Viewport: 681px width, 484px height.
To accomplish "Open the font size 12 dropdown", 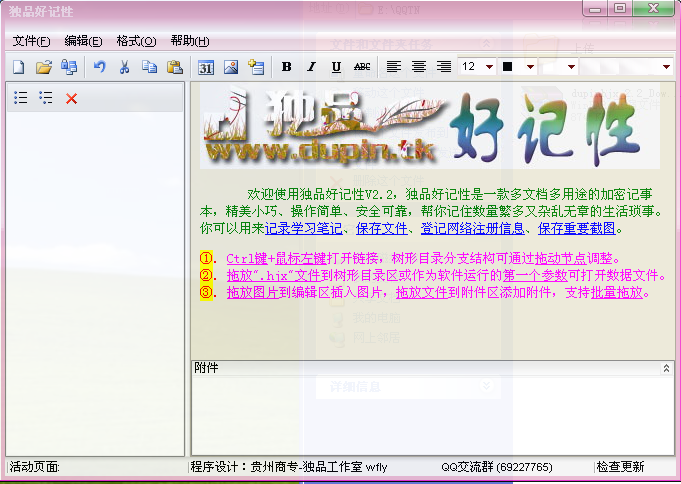I will (489, 66).
